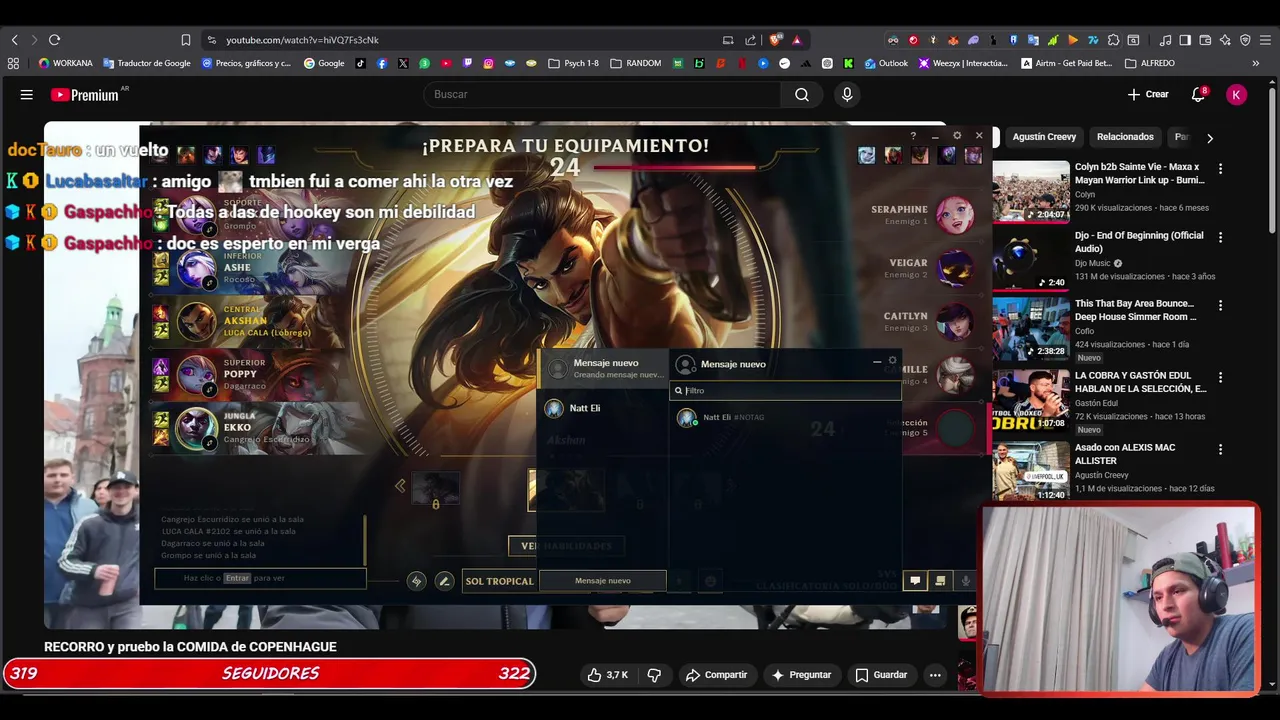This screenshot has width=1280, height=720.
Task: Select friend Natt Eli #NOTAG in results
Action: (786, 418)
